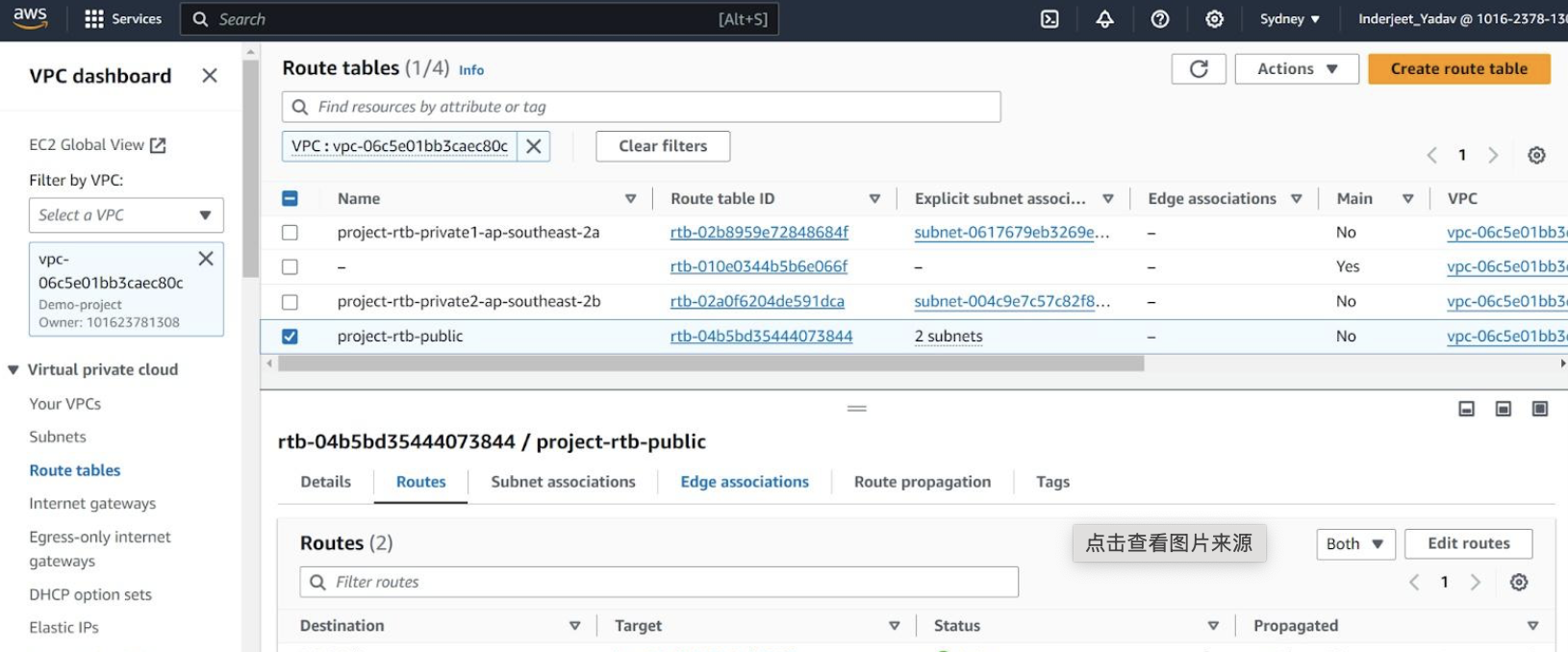Expand the details pane to full height
Image resolution: width=1568 pixels, height=652 pixels.
[1540, 409]
